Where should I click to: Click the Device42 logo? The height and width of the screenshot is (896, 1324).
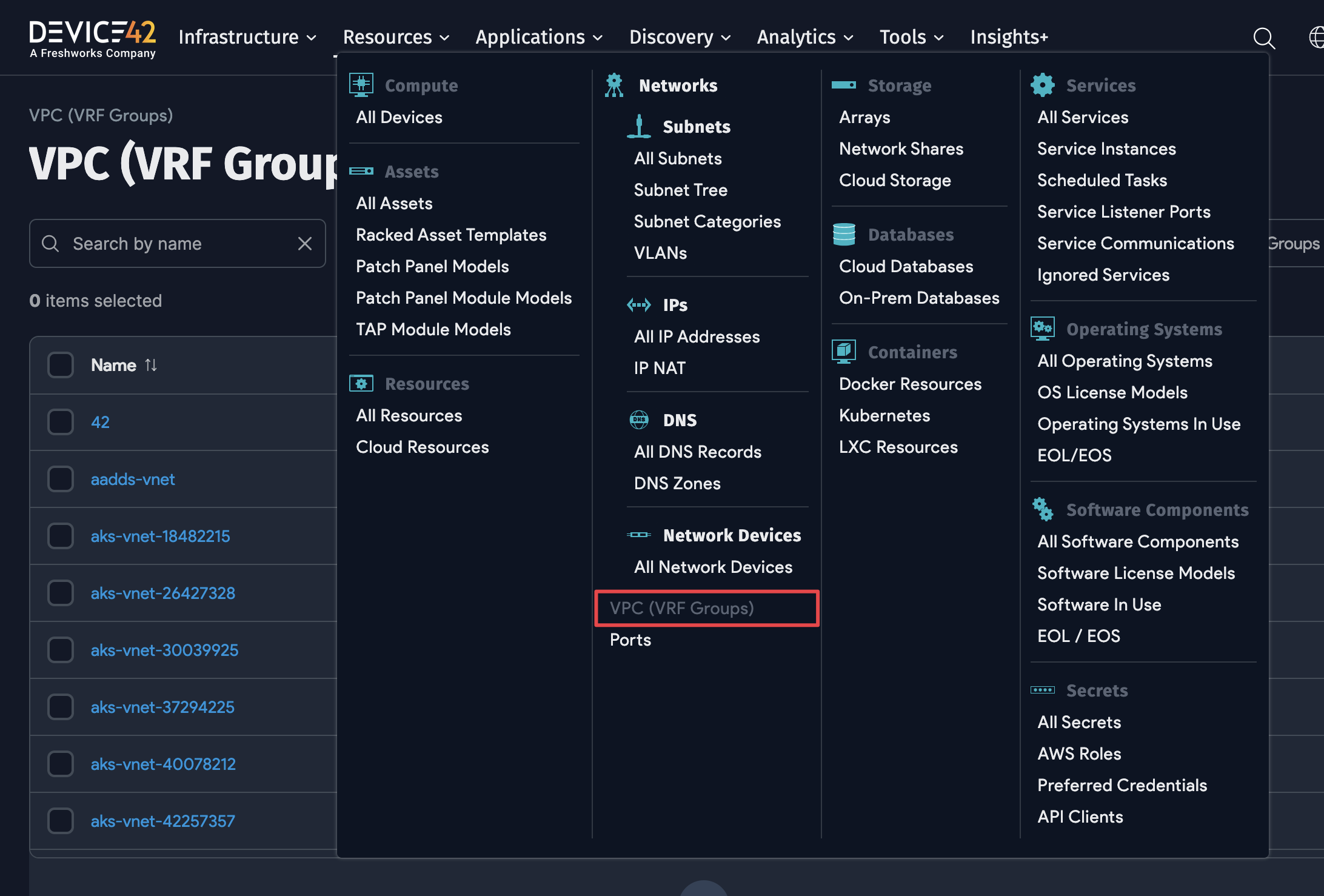pos(93,38)
